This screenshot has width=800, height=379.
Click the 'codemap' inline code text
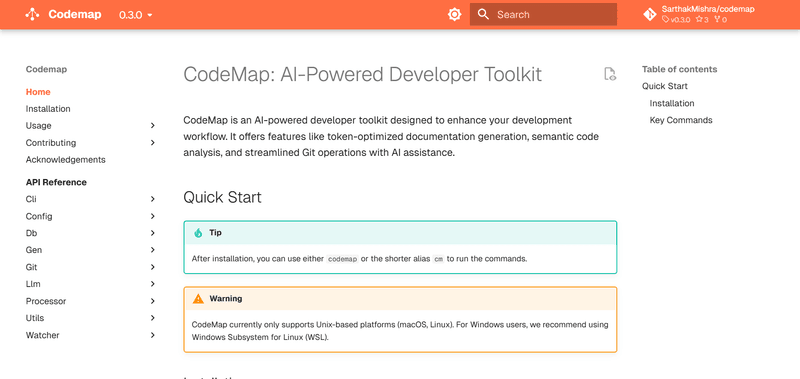click(342, 259)
